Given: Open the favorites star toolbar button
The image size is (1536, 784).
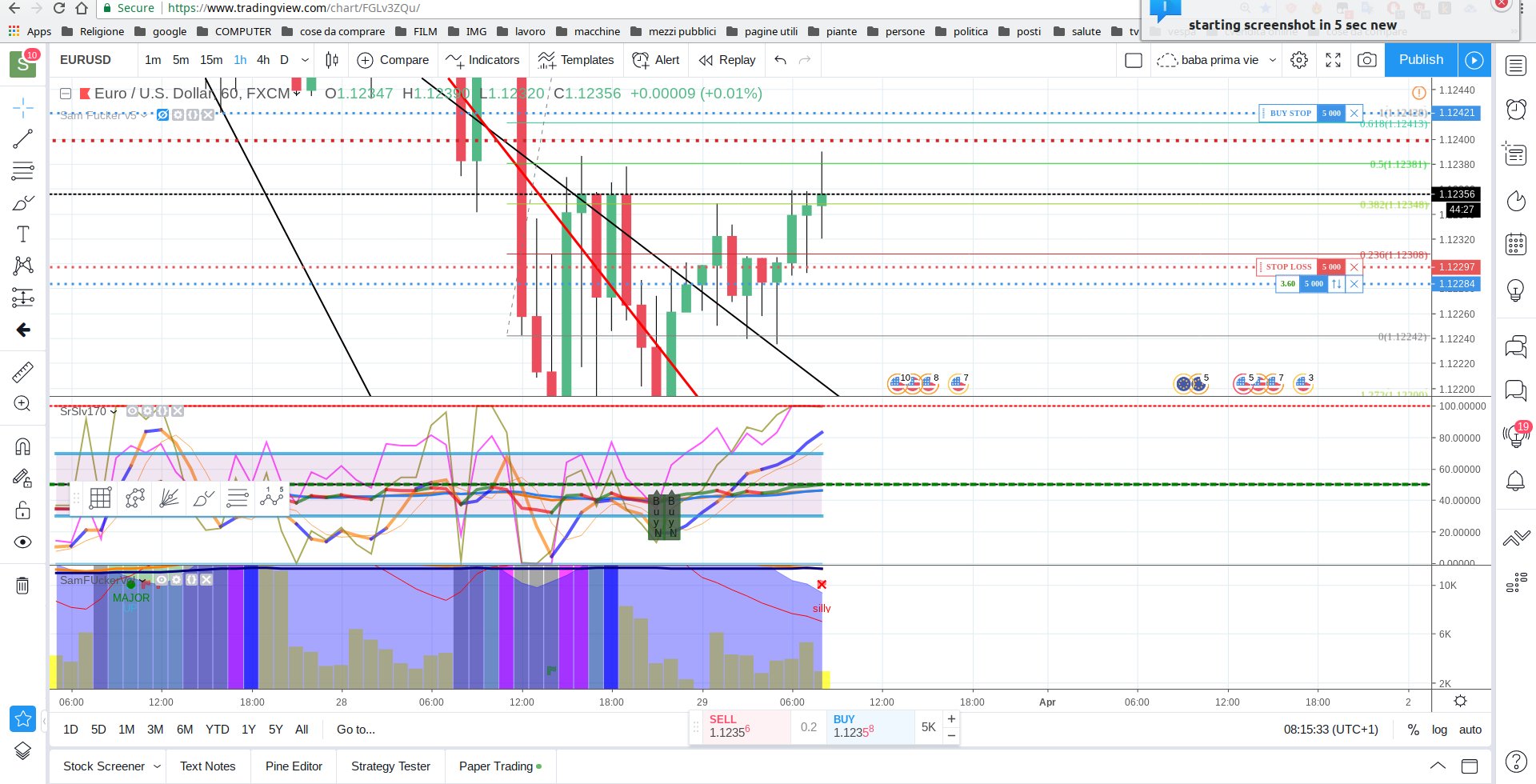Looking at the screenshot, I should pos(23,718).
